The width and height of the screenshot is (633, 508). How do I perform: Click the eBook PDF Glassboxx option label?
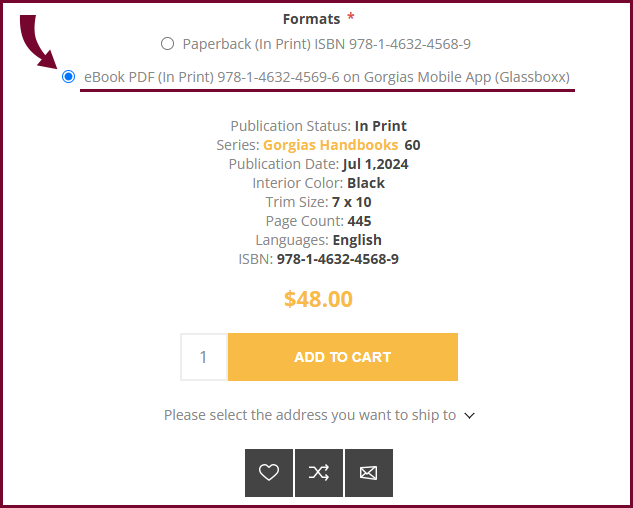click(x=327, y=77)
